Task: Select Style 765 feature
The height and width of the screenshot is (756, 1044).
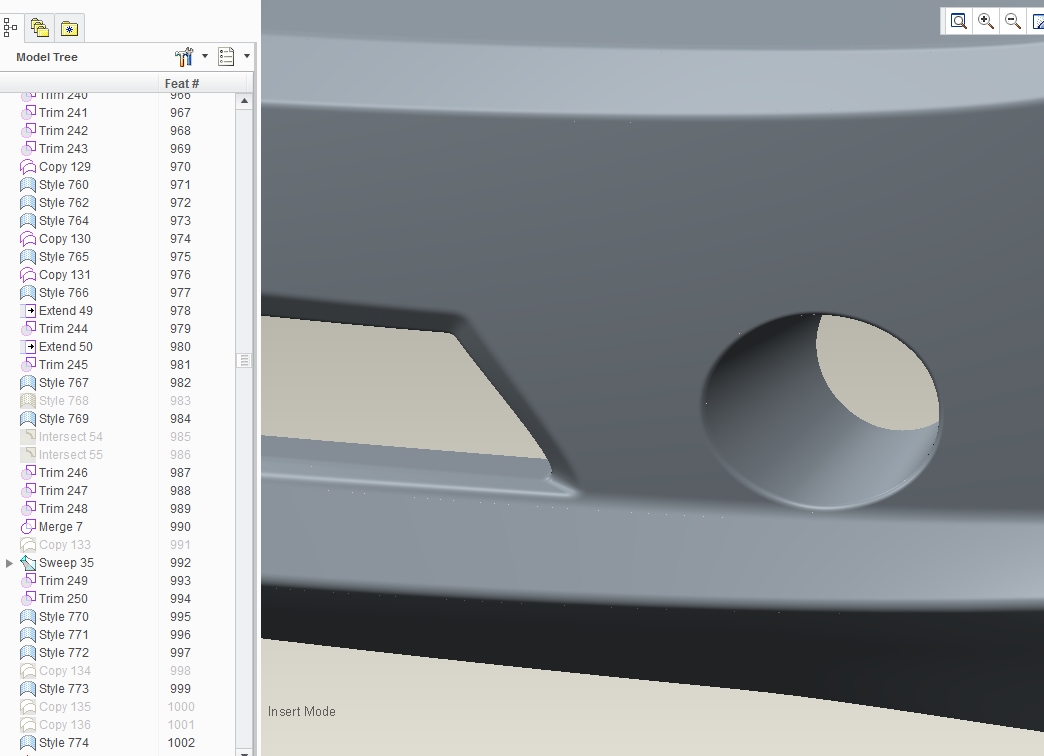Action: point(64,256)
